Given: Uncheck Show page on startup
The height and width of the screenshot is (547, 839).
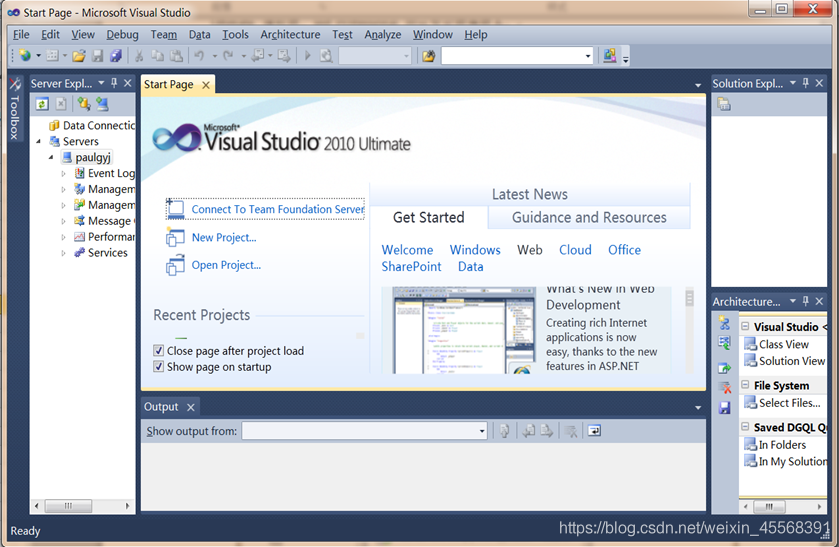Looking at the screenshot, I should [x=158, y=367].
